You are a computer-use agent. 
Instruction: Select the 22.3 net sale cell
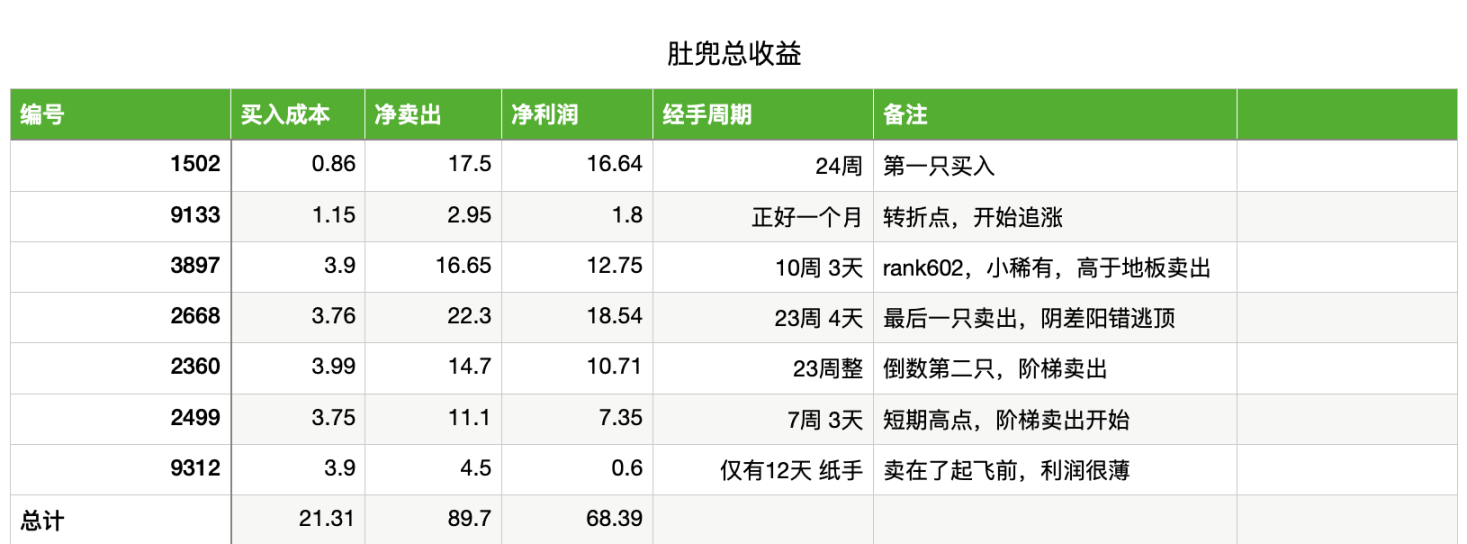[469, 317]
